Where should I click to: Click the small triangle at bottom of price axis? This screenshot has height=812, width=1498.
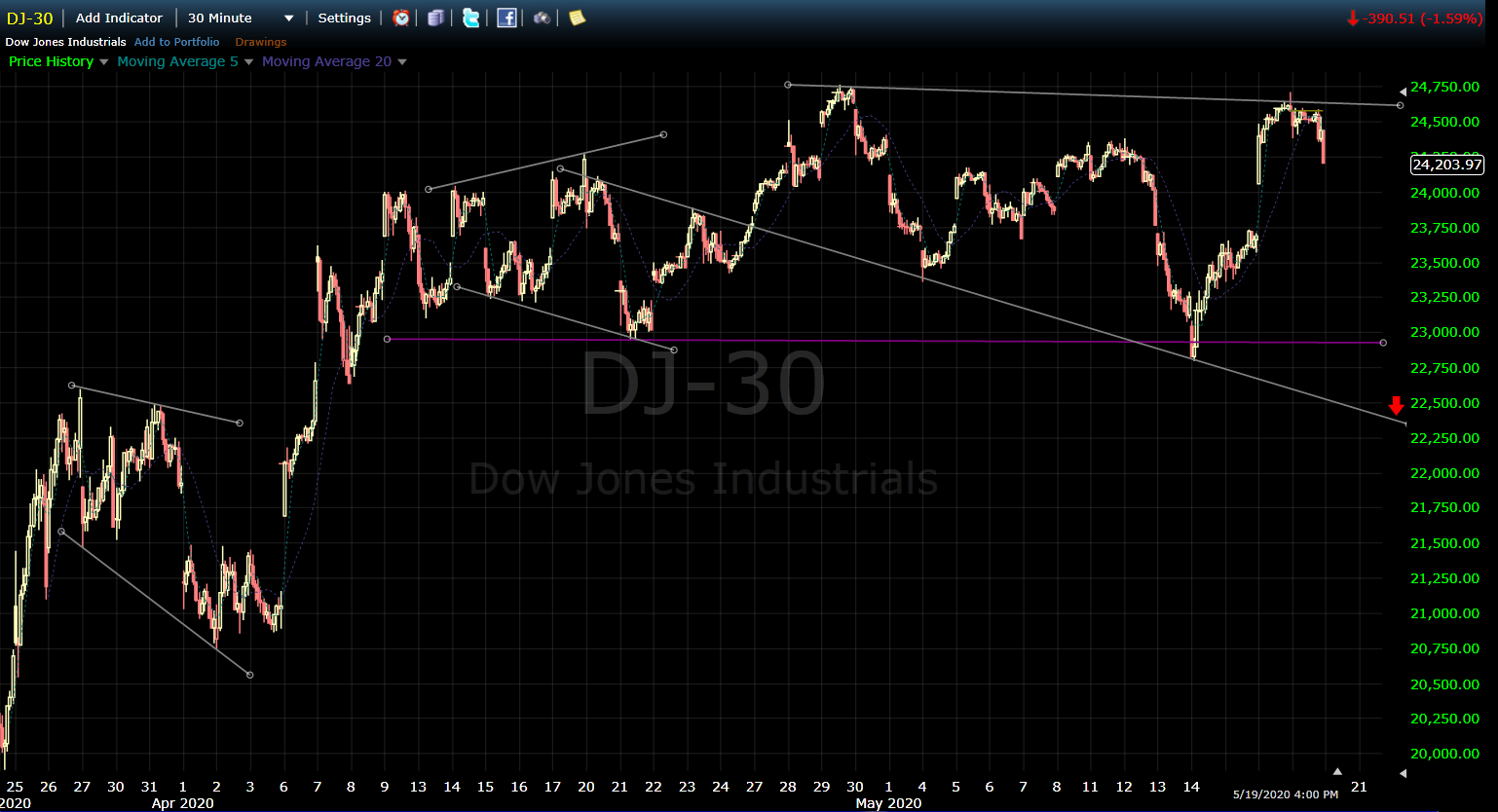(1403, 773)
